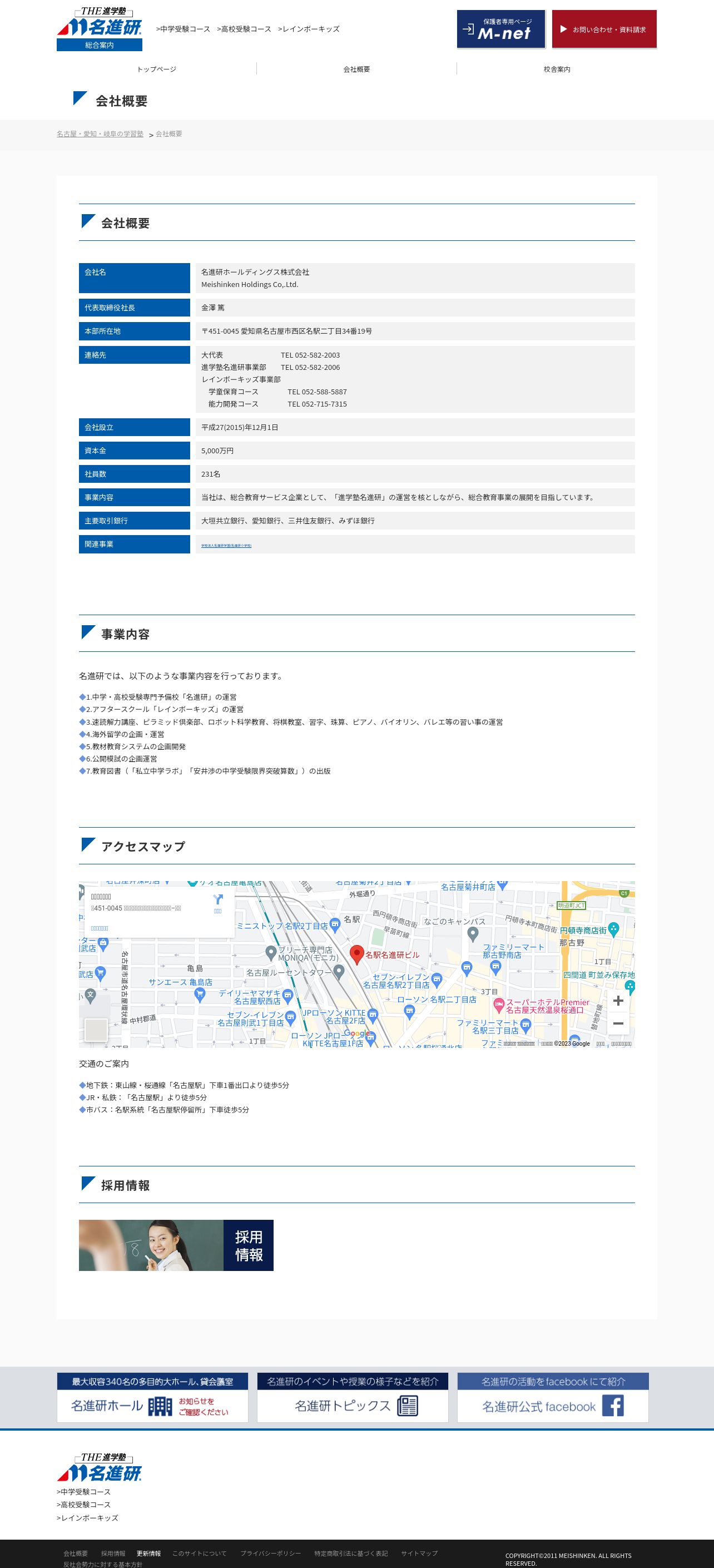
Task: Click footer menu 更新情報
Action: [x=148, y=1553]
